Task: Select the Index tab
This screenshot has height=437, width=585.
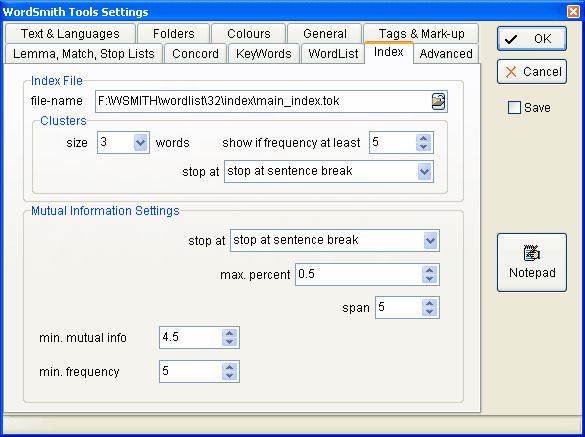Action: pyautogui.click(x=388, y=52)
